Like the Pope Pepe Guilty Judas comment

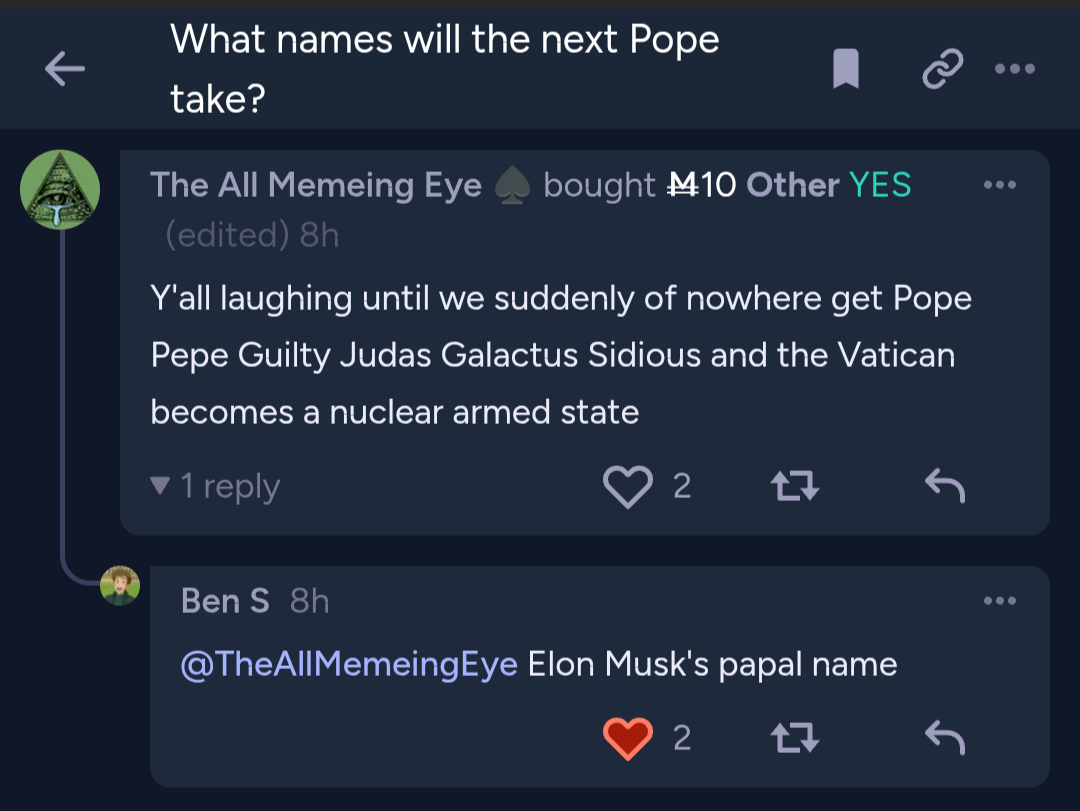(x=627, y=486)
